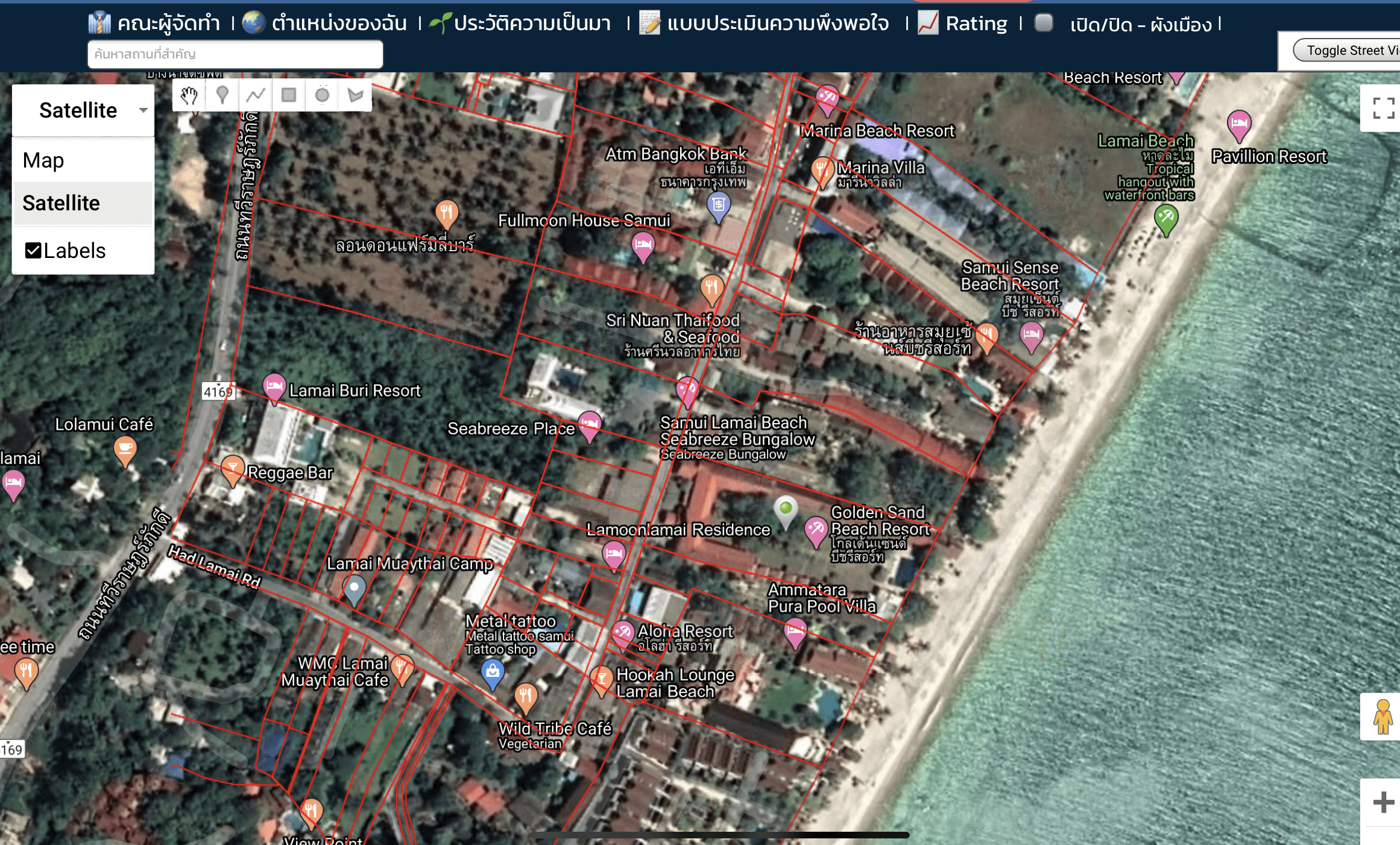Click the Aloha Resort pin
Image resolution: width=1400 pixels, height=845 pixels.
click(622, 635)
